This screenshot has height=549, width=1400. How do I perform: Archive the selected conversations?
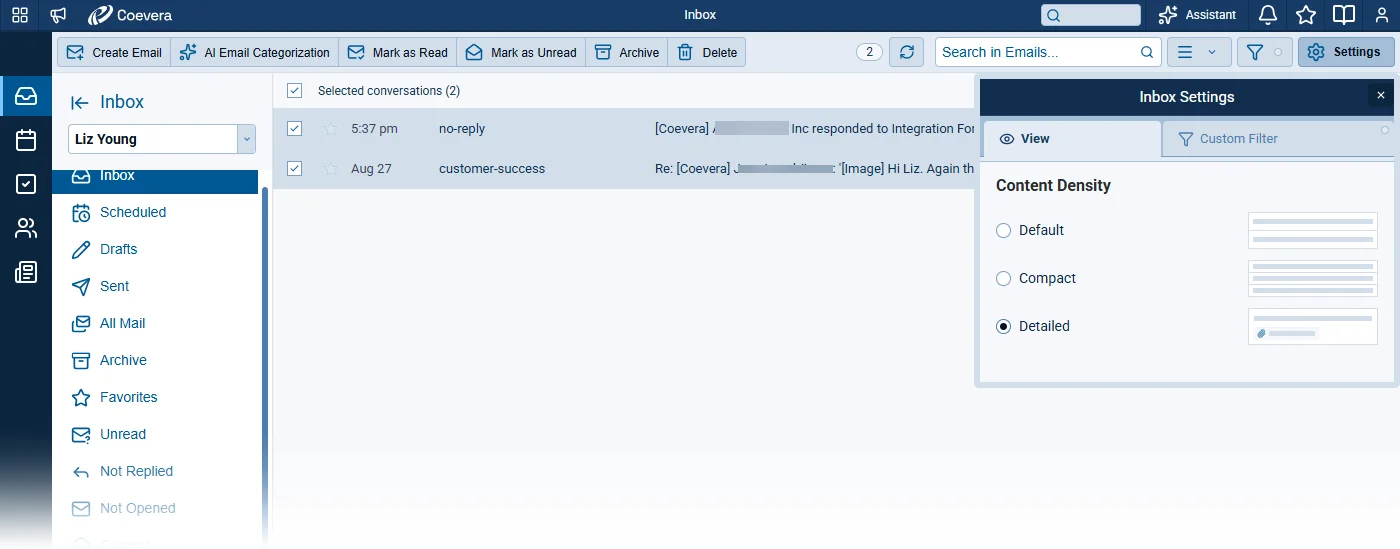pos(627,52)
